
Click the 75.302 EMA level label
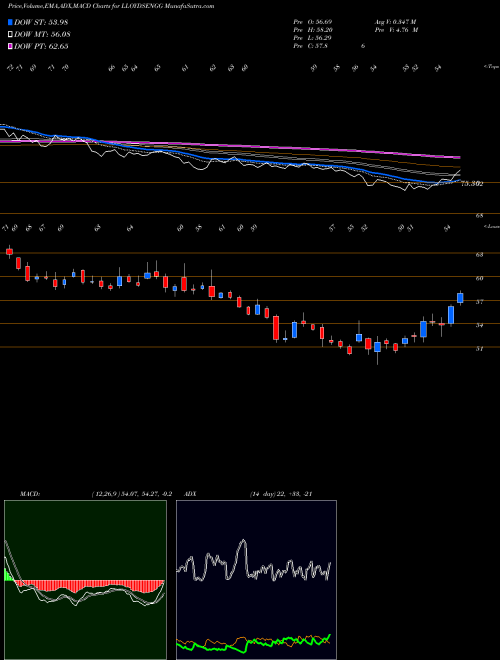tap(472, 184)
